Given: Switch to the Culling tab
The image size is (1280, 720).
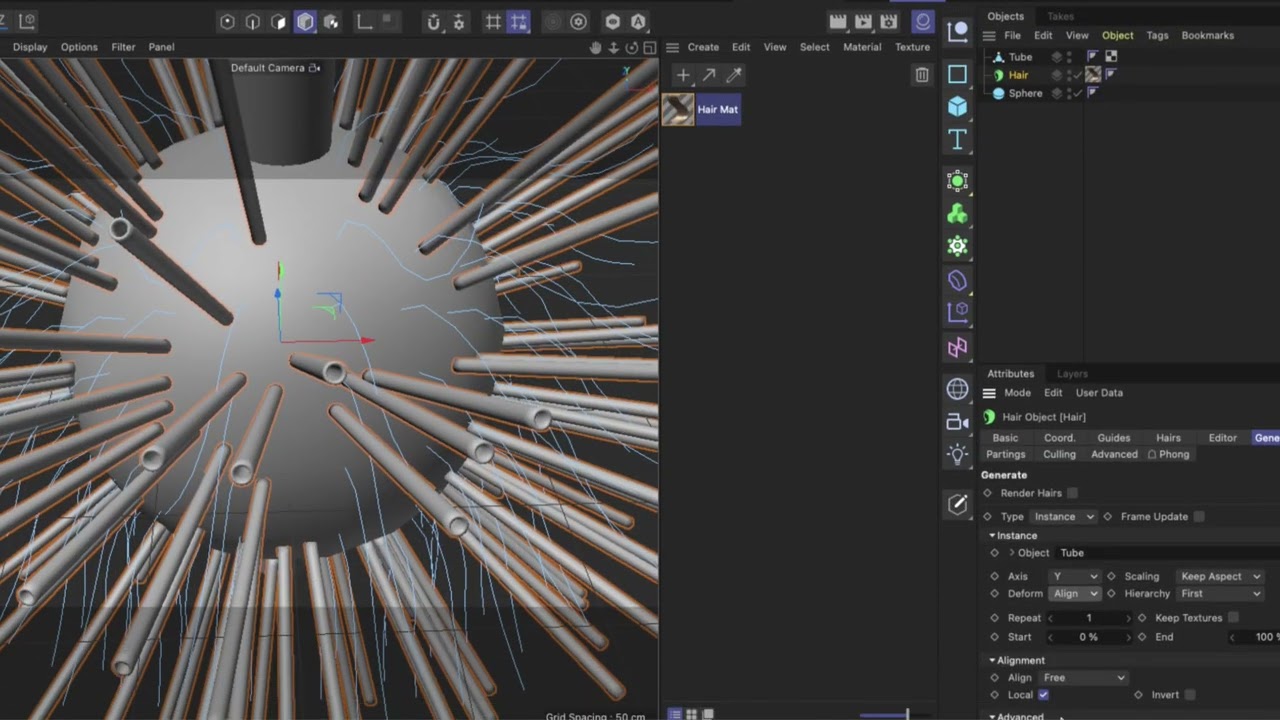Looking at the screenshot, I should 1059,454.
